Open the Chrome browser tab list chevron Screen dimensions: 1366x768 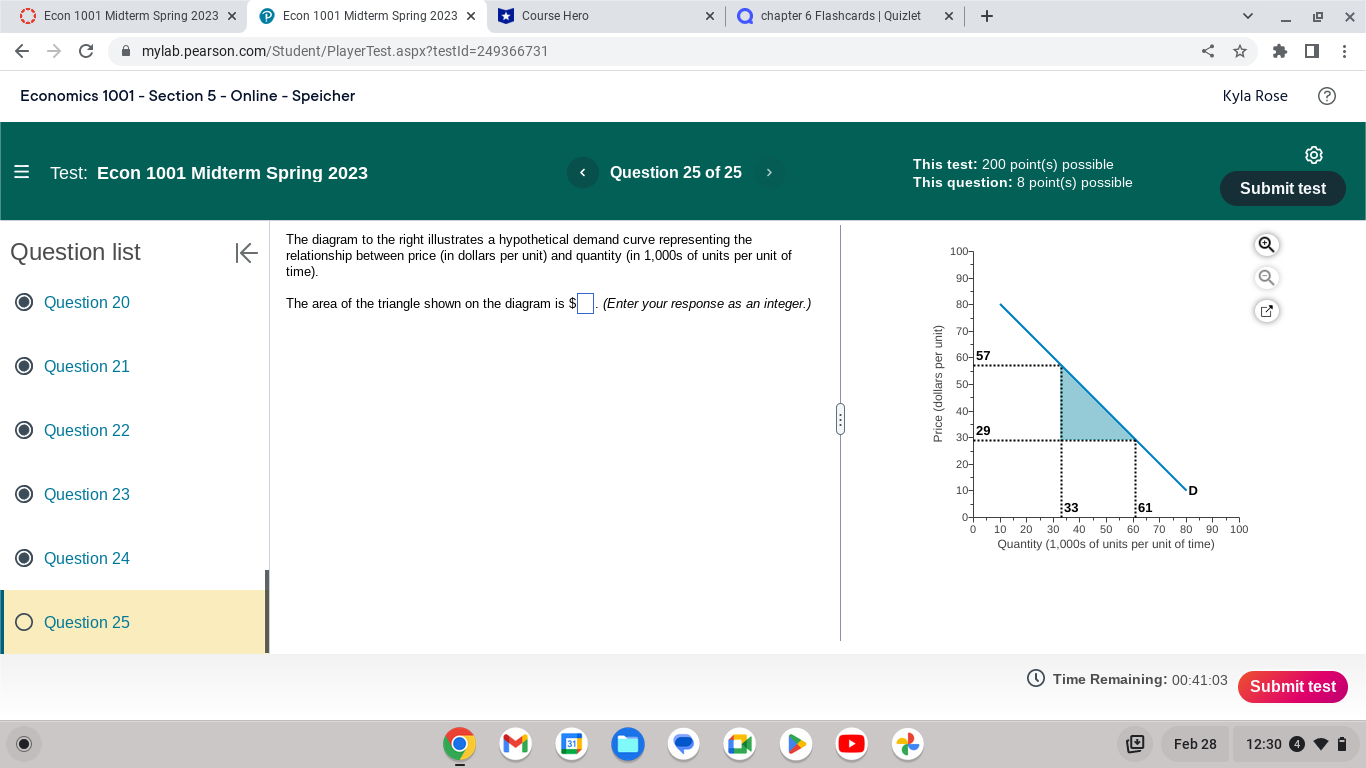click(x=1247, y=15)
